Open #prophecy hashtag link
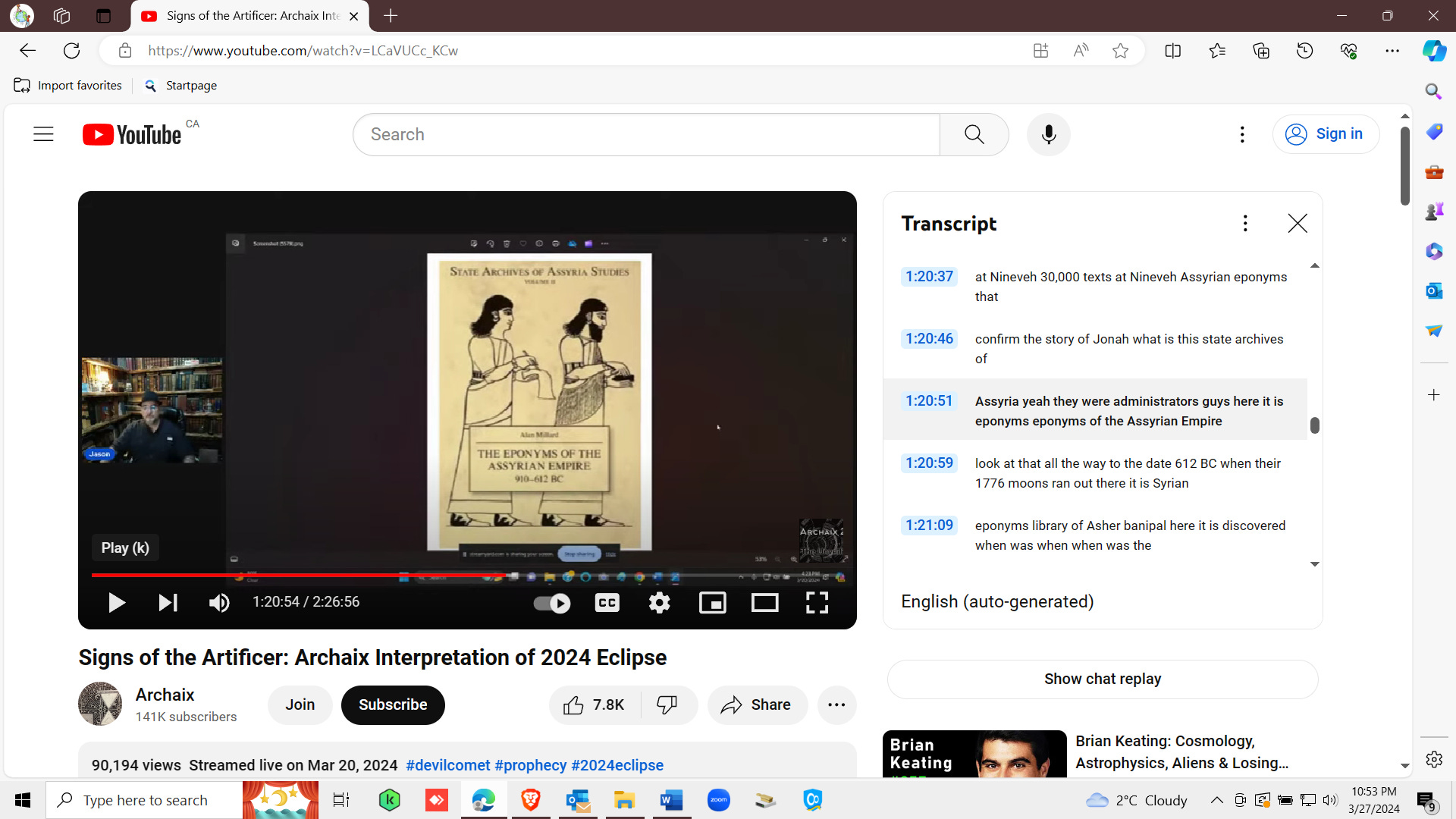This screenshot has width=1456, height=819. pos(530,765)
